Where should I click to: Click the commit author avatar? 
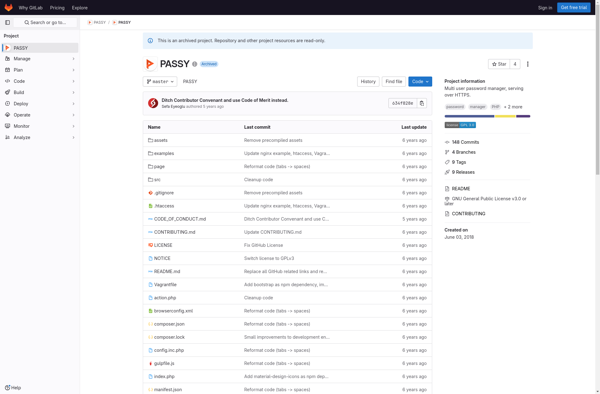(153, 103)
